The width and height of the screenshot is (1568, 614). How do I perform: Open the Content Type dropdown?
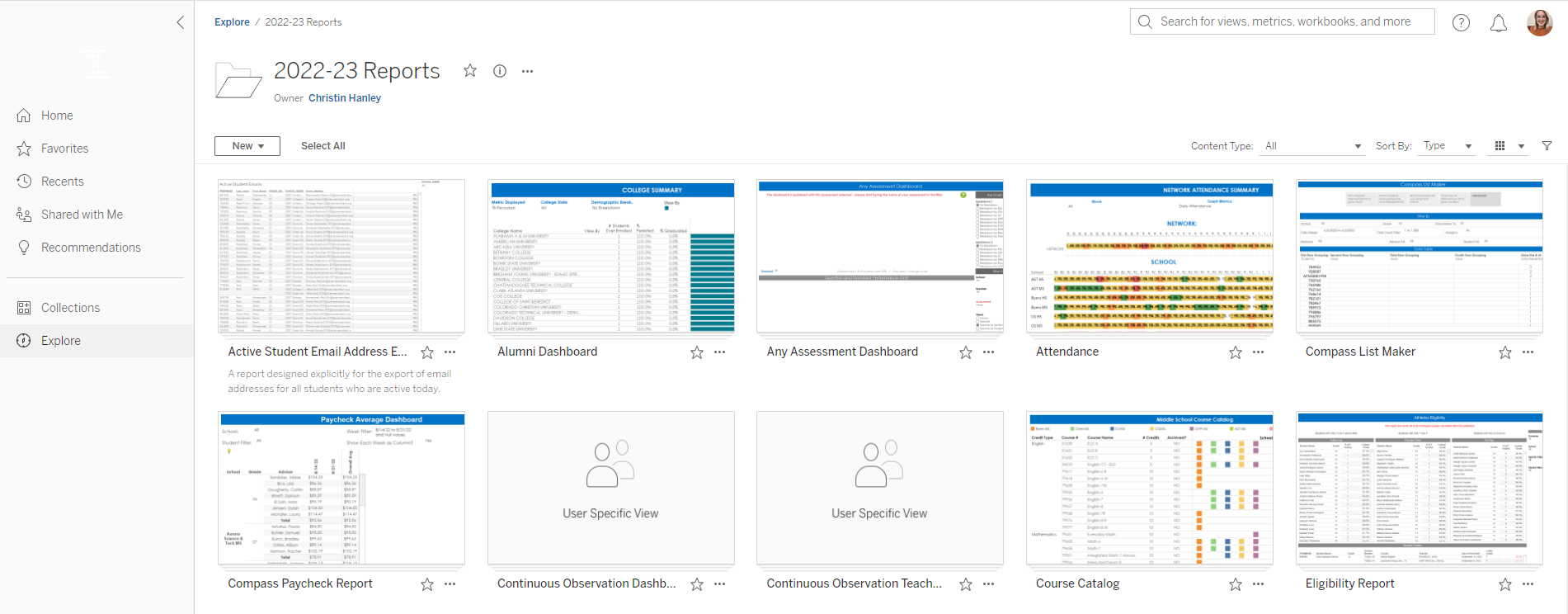[1311, 146]
